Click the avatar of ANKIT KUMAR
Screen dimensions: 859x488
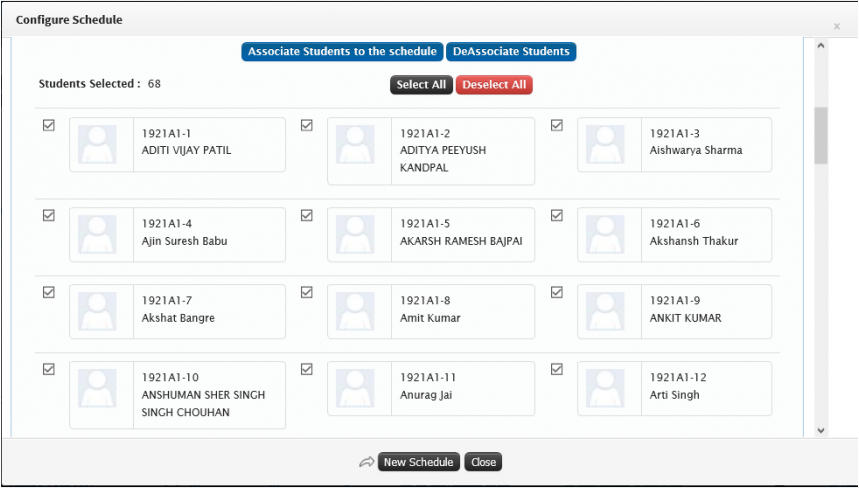click(x=605, y=312)
